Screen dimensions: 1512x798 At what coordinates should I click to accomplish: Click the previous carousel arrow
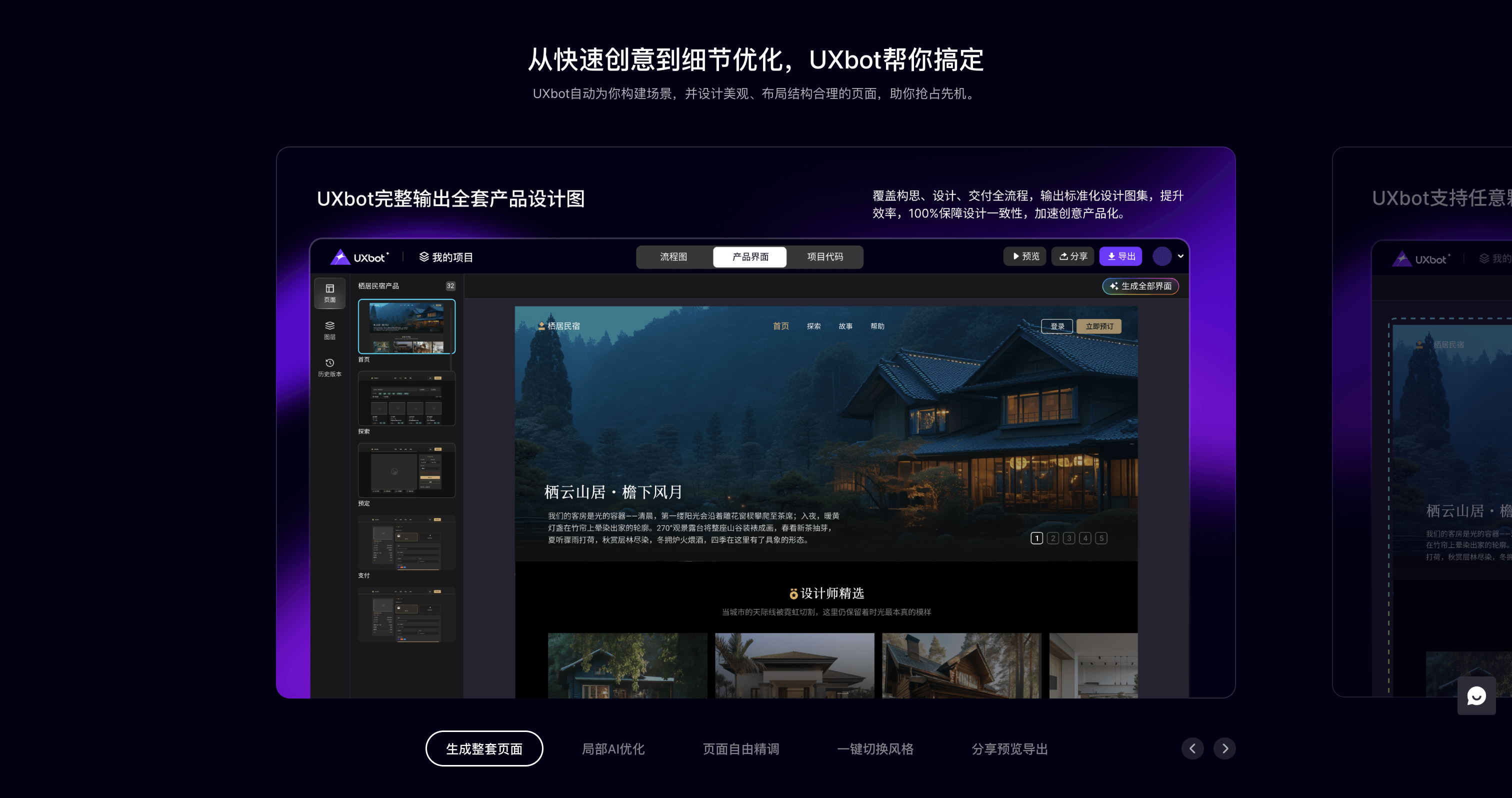1192,748
